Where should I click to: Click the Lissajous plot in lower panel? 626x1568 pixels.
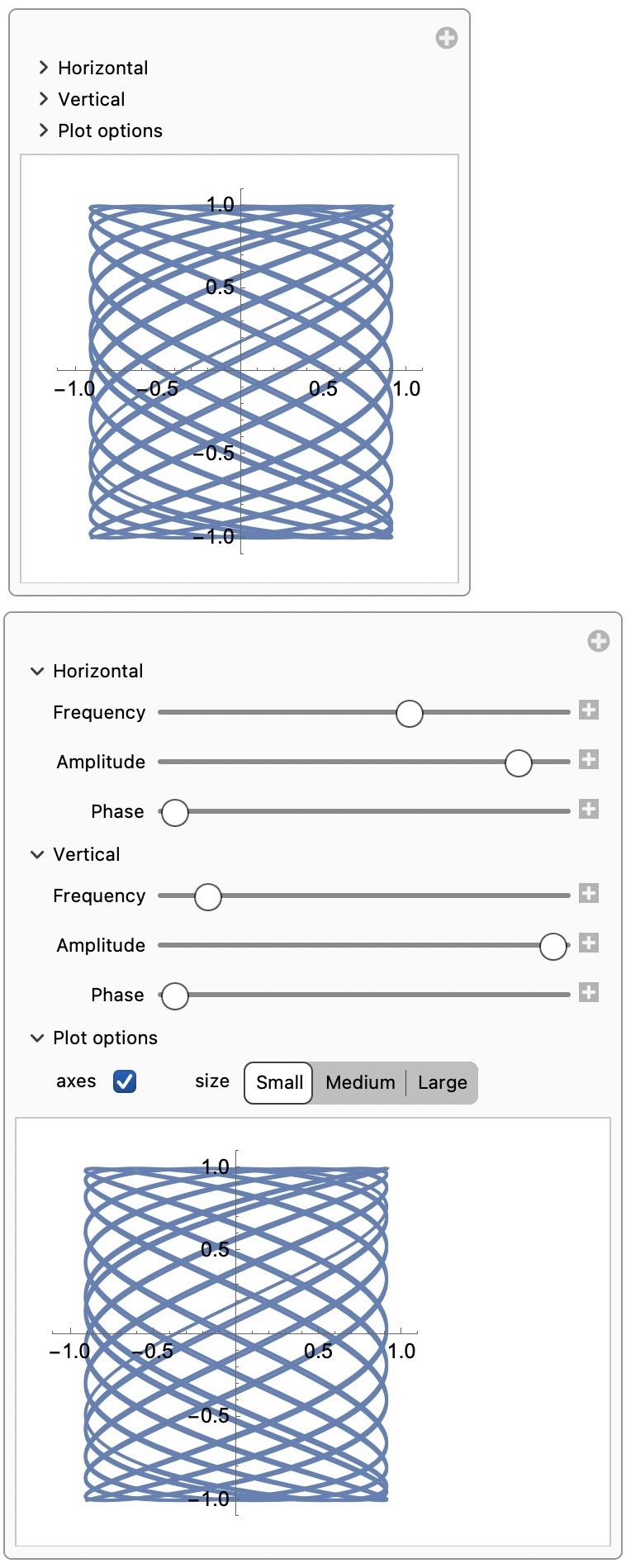pyautogui.click(x=235, y=1333)
